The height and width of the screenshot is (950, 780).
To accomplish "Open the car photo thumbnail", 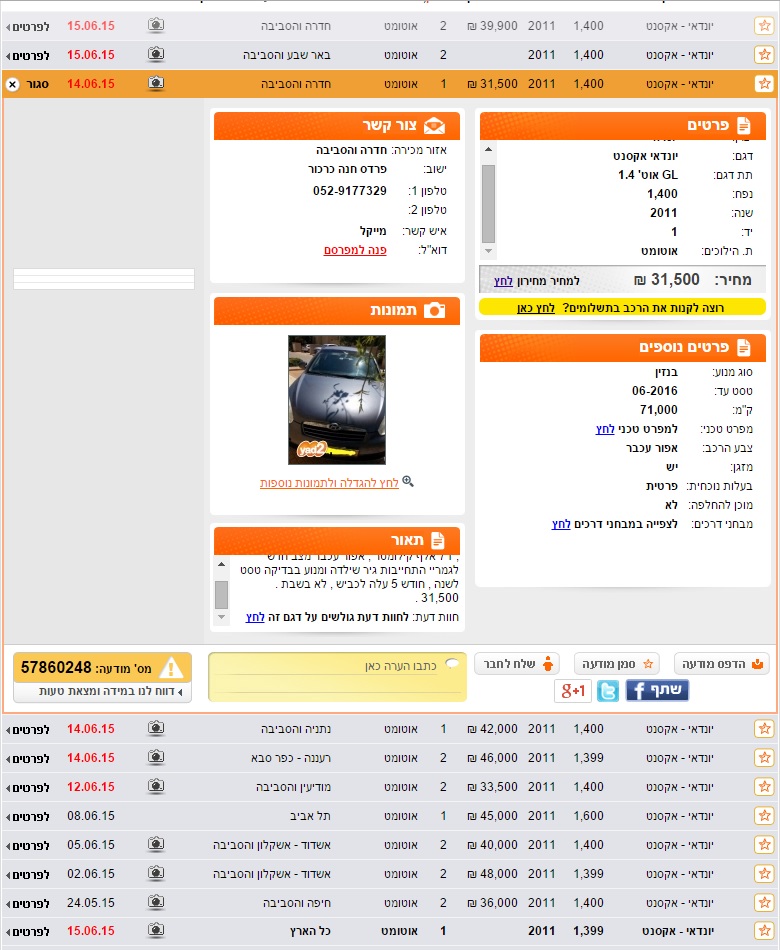I will tap(337, 400).
